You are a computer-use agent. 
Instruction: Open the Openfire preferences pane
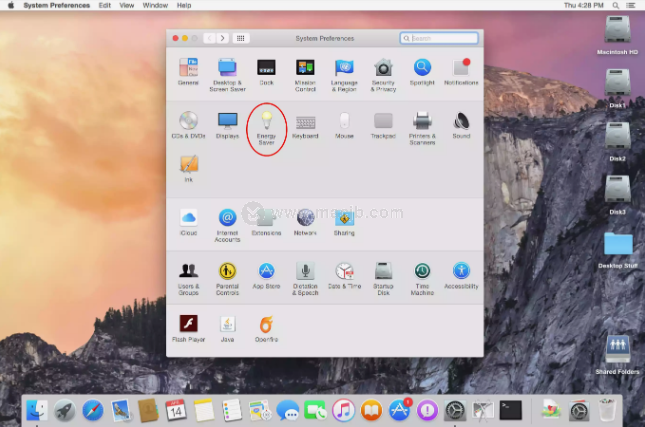coord(266,328)
